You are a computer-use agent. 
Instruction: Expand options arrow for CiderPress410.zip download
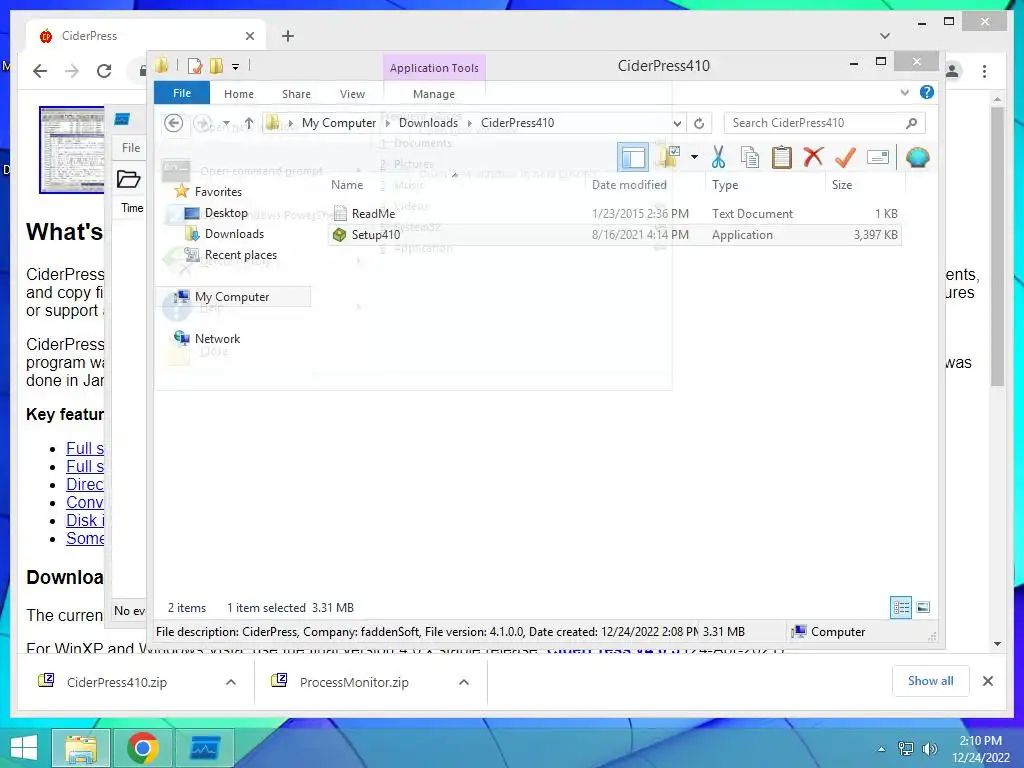click(x=231, y=682)
